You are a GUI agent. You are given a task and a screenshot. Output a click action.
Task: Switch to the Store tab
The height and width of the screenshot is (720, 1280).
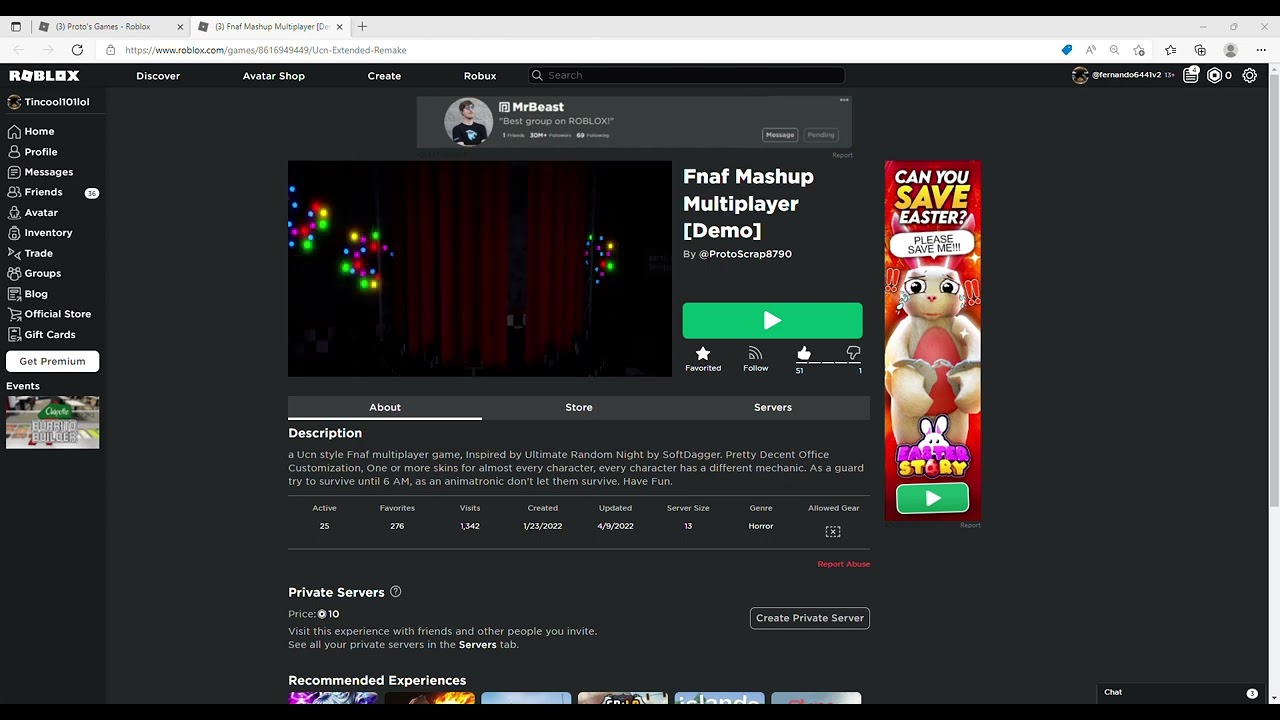pyautogui.click(x=579, y=407)
